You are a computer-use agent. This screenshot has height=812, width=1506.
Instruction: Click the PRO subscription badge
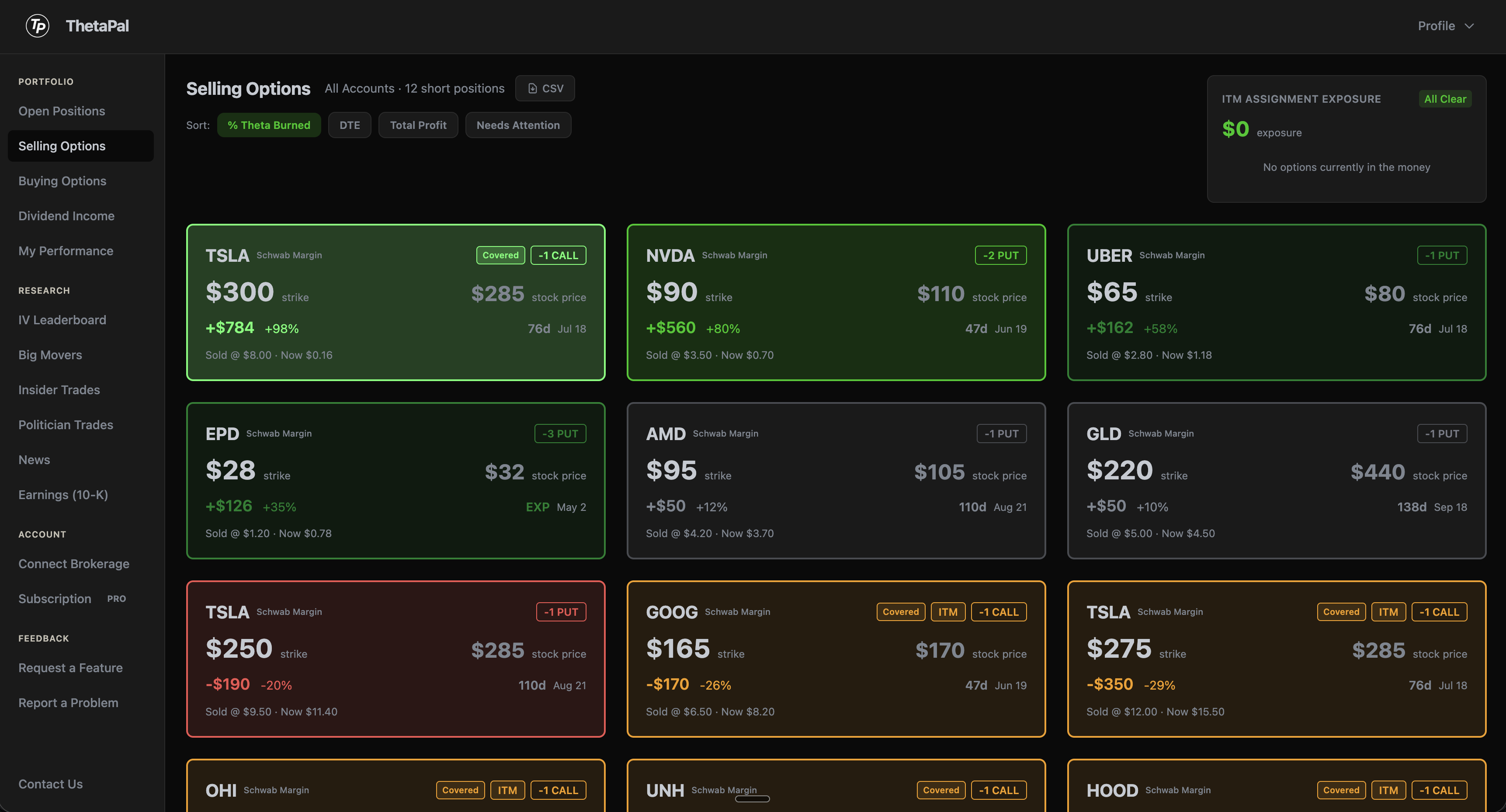[x=116, y=599]
